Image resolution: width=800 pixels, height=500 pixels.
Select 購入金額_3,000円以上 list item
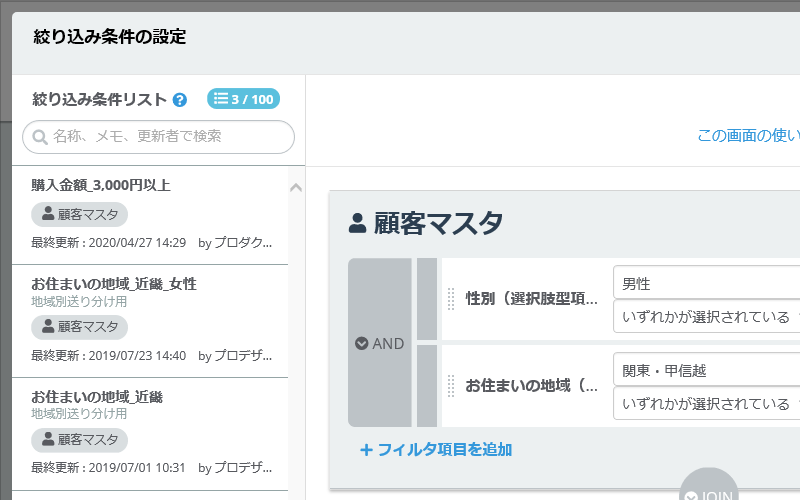[150, 215]
